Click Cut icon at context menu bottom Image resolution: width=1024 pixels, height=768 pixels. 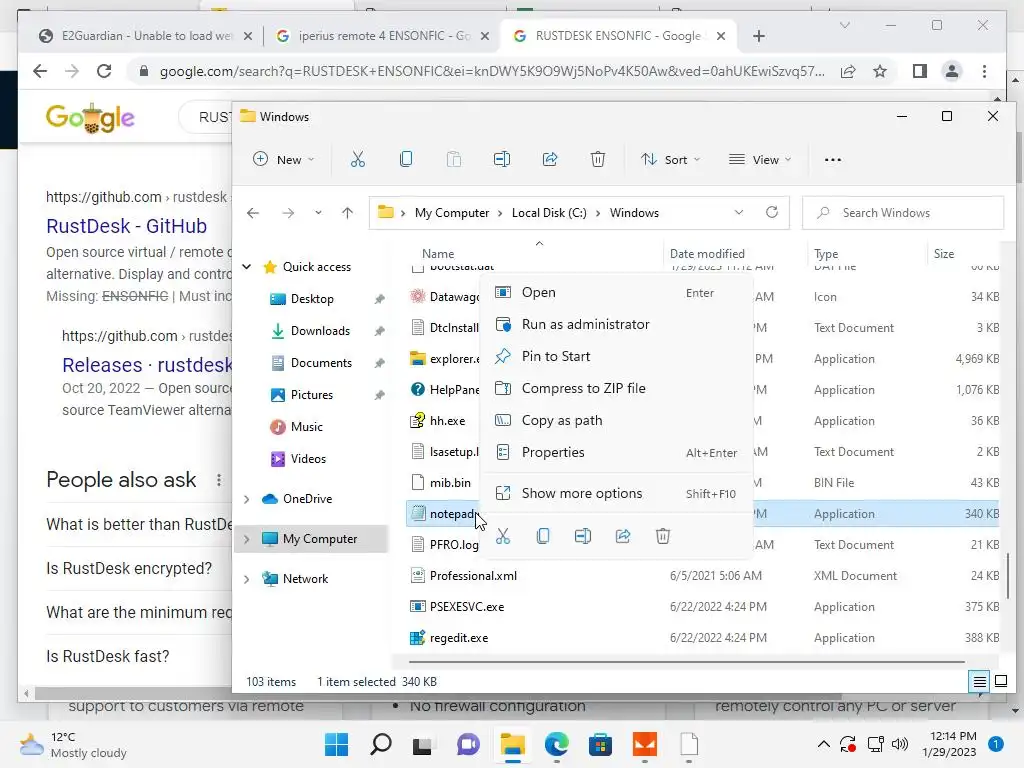502,536
